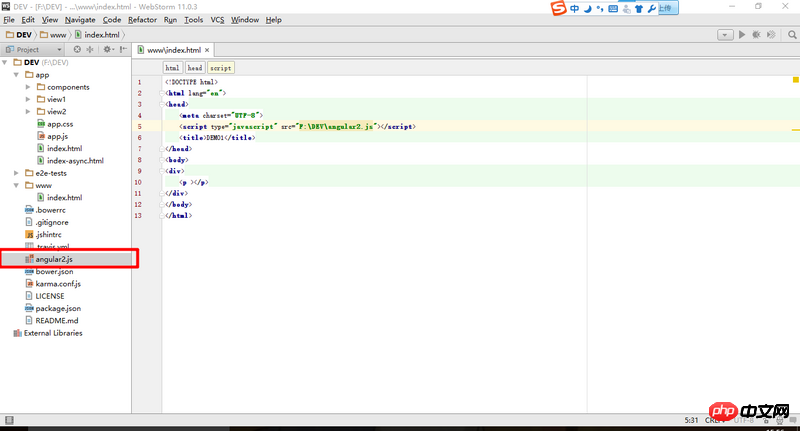
Task: Click Scroll from Source target icon
Action: tap(77, 49)
